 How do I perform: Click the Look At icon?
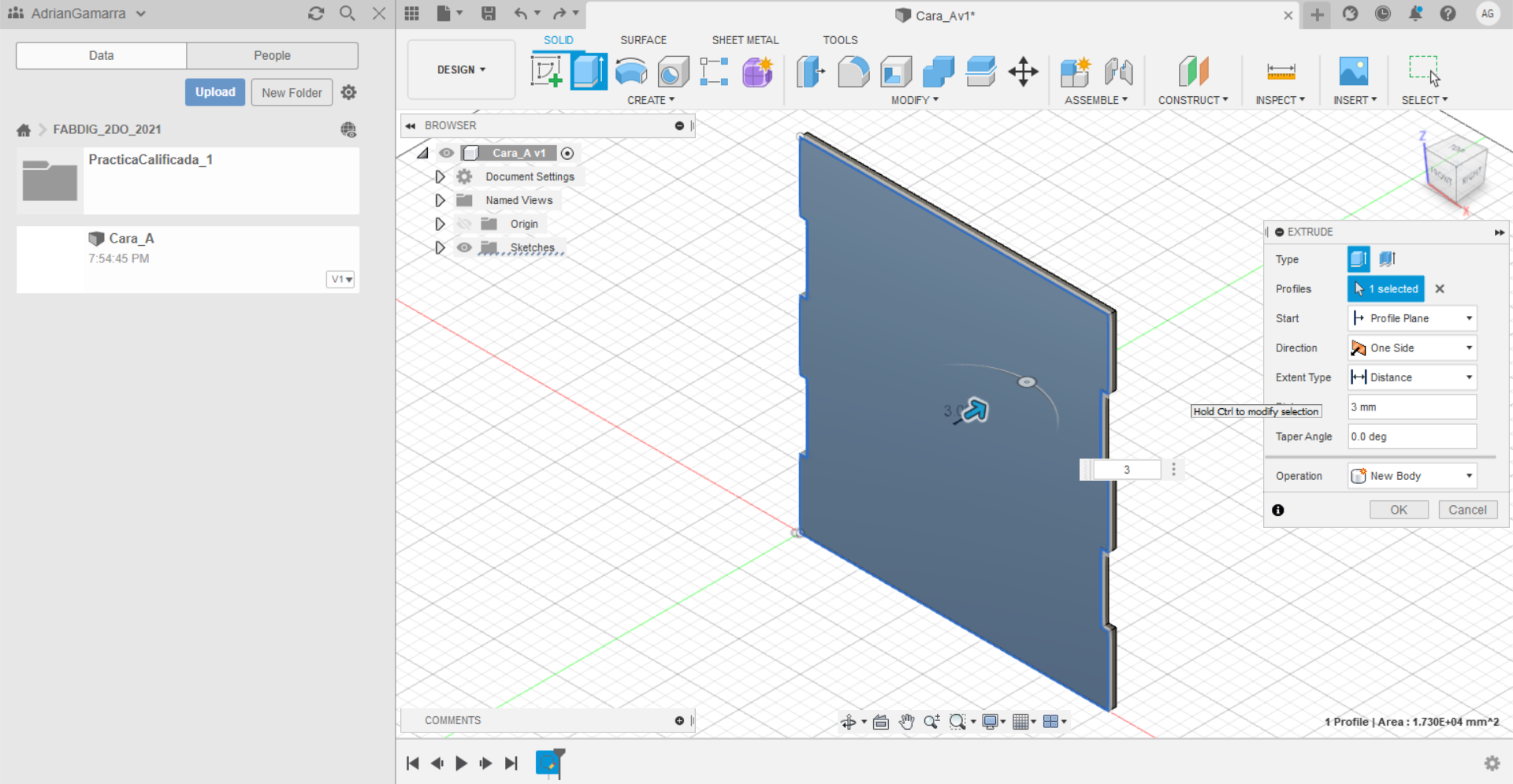(881, 722)
